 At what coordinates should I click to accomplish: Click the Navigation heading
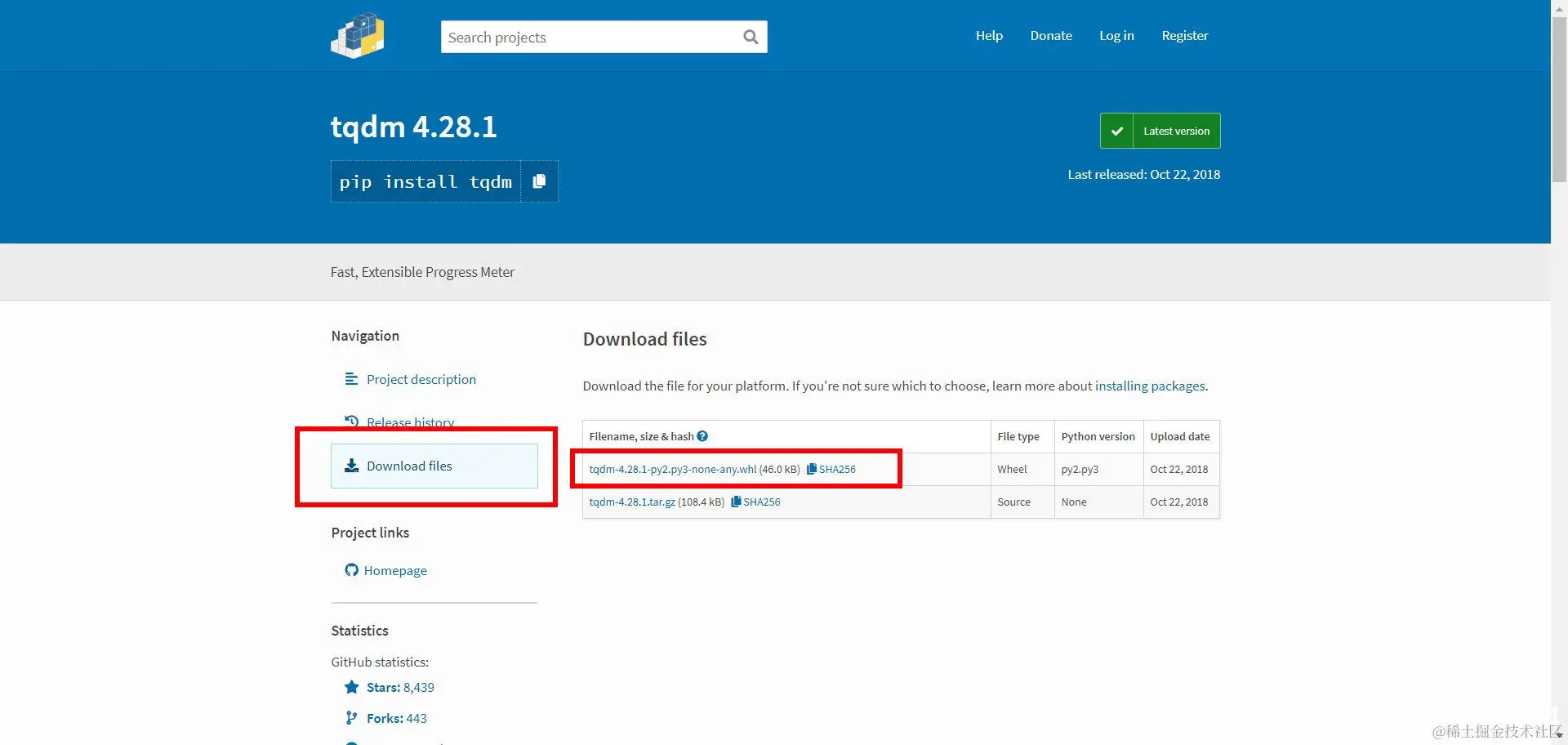tap(365, 336)
